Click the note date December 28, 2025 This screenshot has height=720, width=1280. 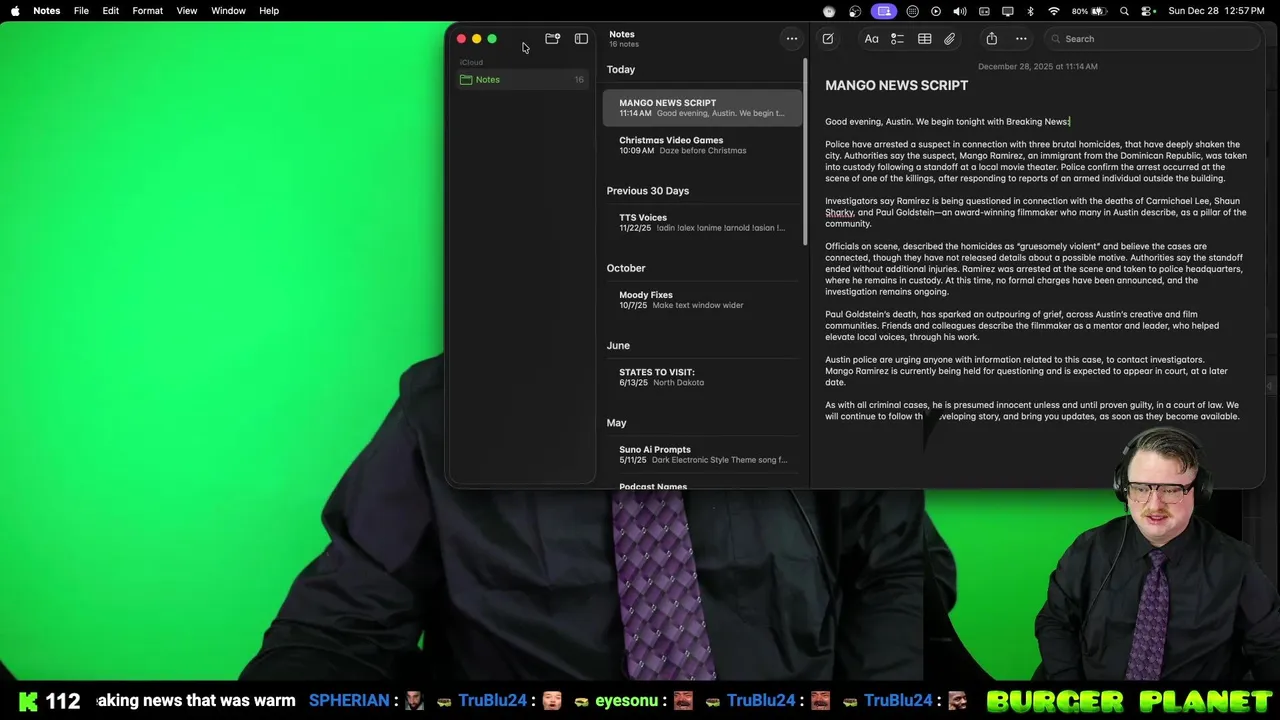tap(1037, 67)
